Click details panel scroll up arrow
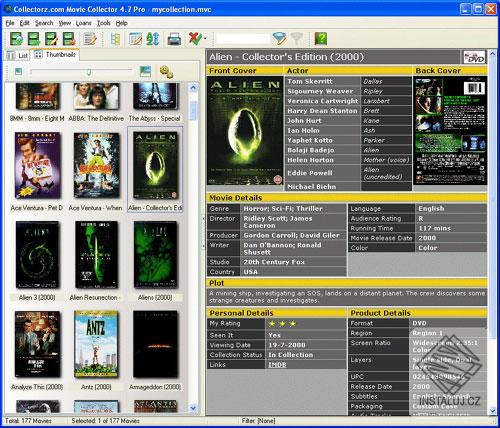The width and height of the screenshot is (500, 428). pyautogui.click(x=492, y=54)
